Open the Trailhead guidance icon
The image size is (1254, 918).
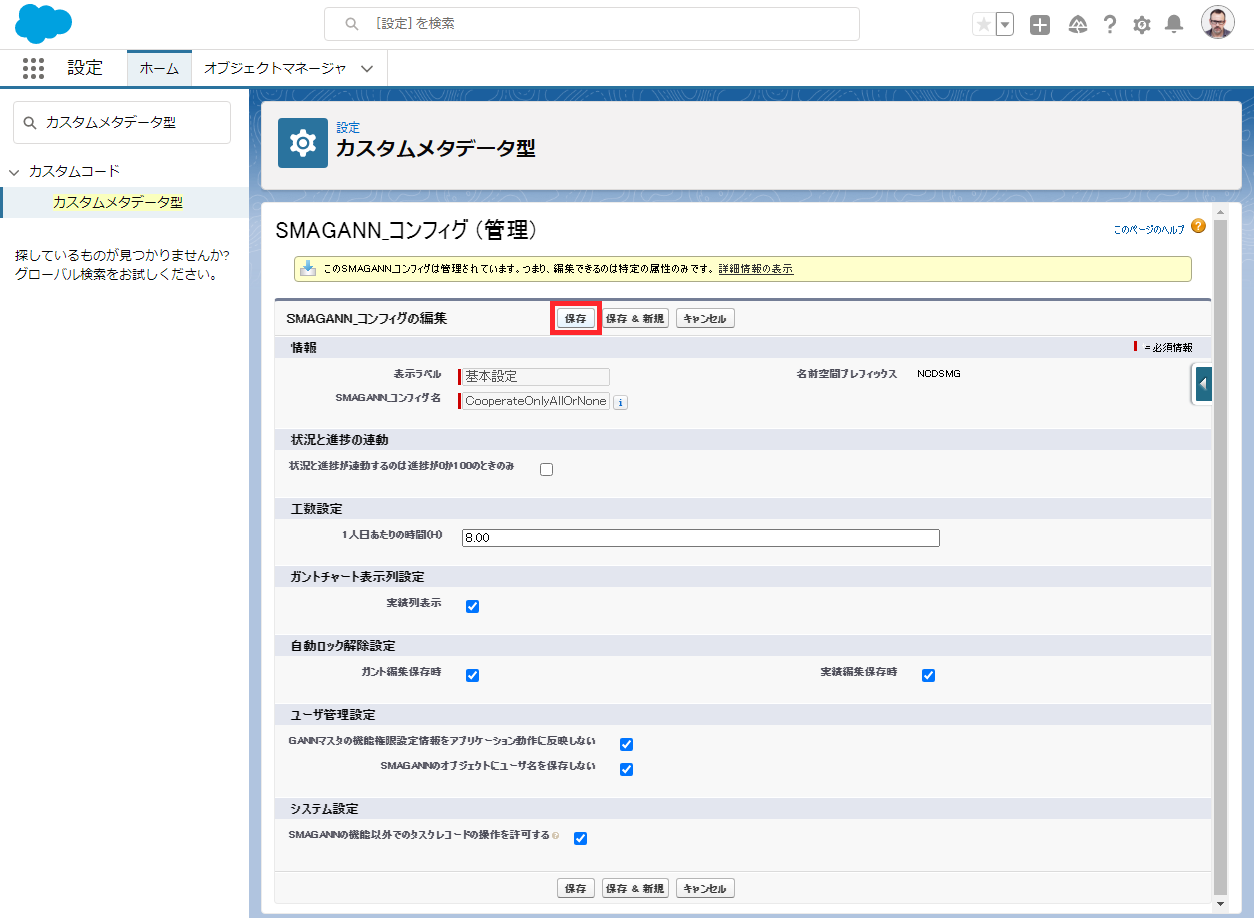(1078, 25)
